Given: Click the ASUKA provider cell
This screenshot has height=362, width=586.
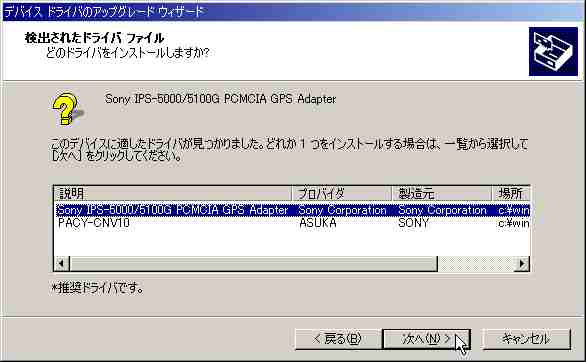Looking at the screenshot, I should click(318, 223).
